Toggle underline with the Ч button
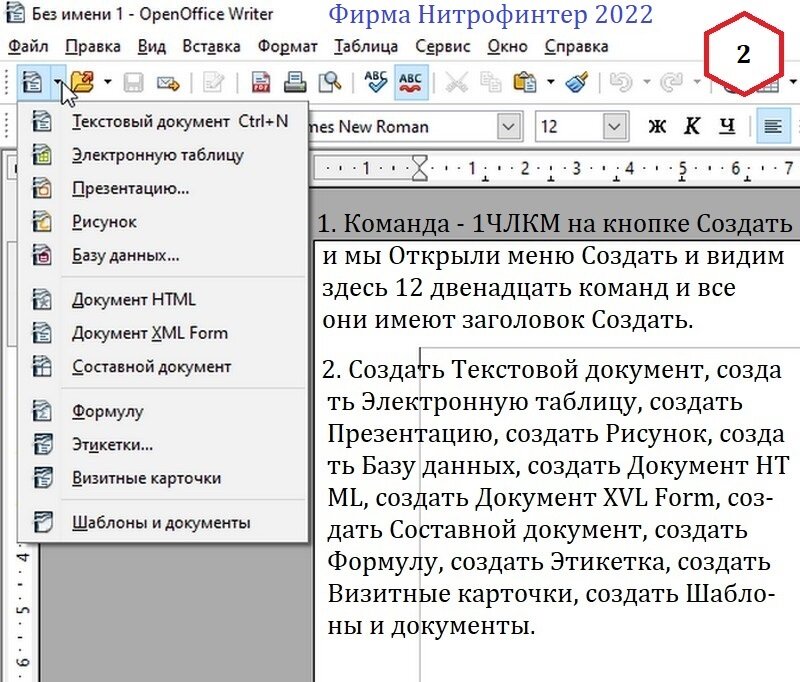The height and width of the screenshot is (682, 800). pos(727,126)
